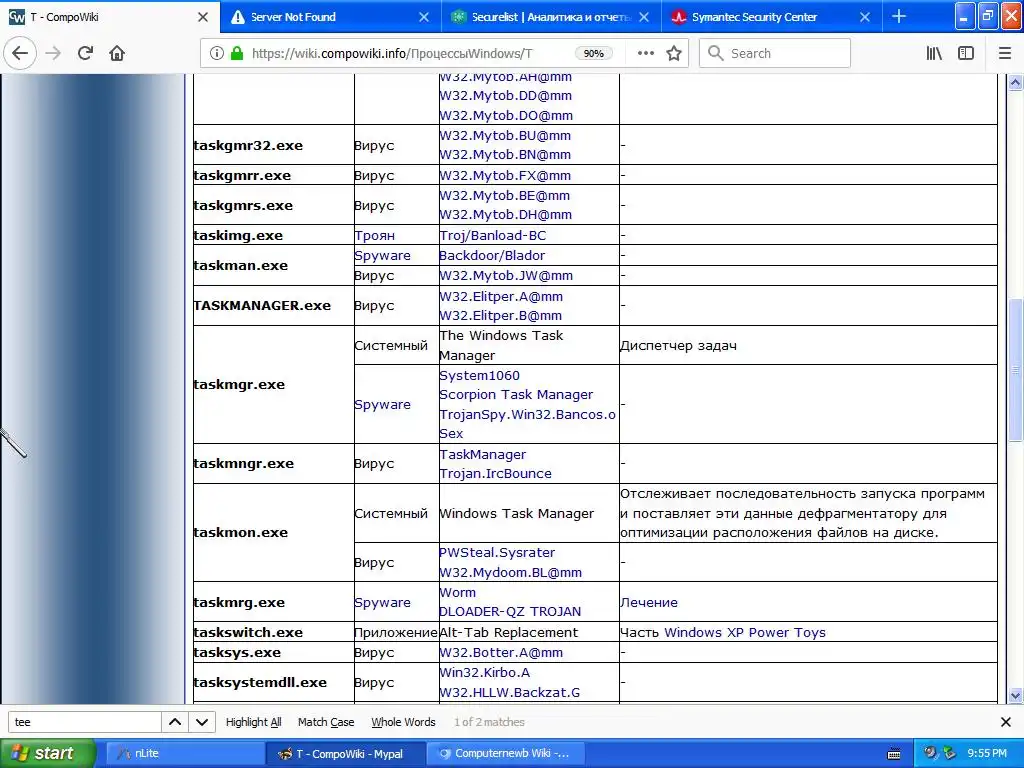Open the Trojan.IrcBounce link
Screen dimensions: 1024x768
point(495,473)
